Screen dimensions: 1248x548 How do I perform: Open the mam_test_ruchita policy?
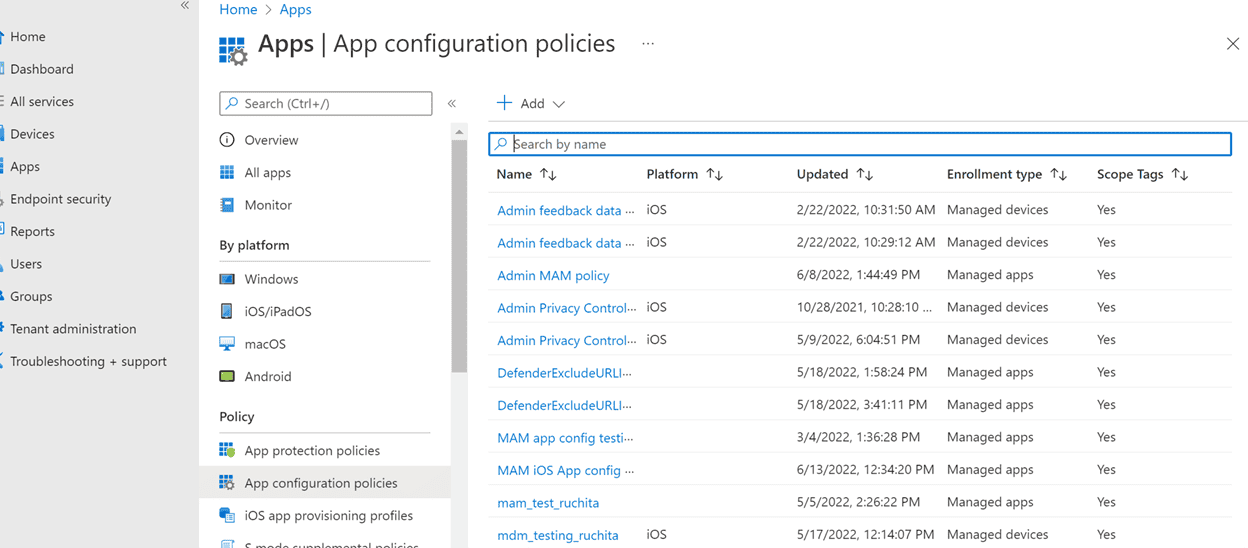548,503
